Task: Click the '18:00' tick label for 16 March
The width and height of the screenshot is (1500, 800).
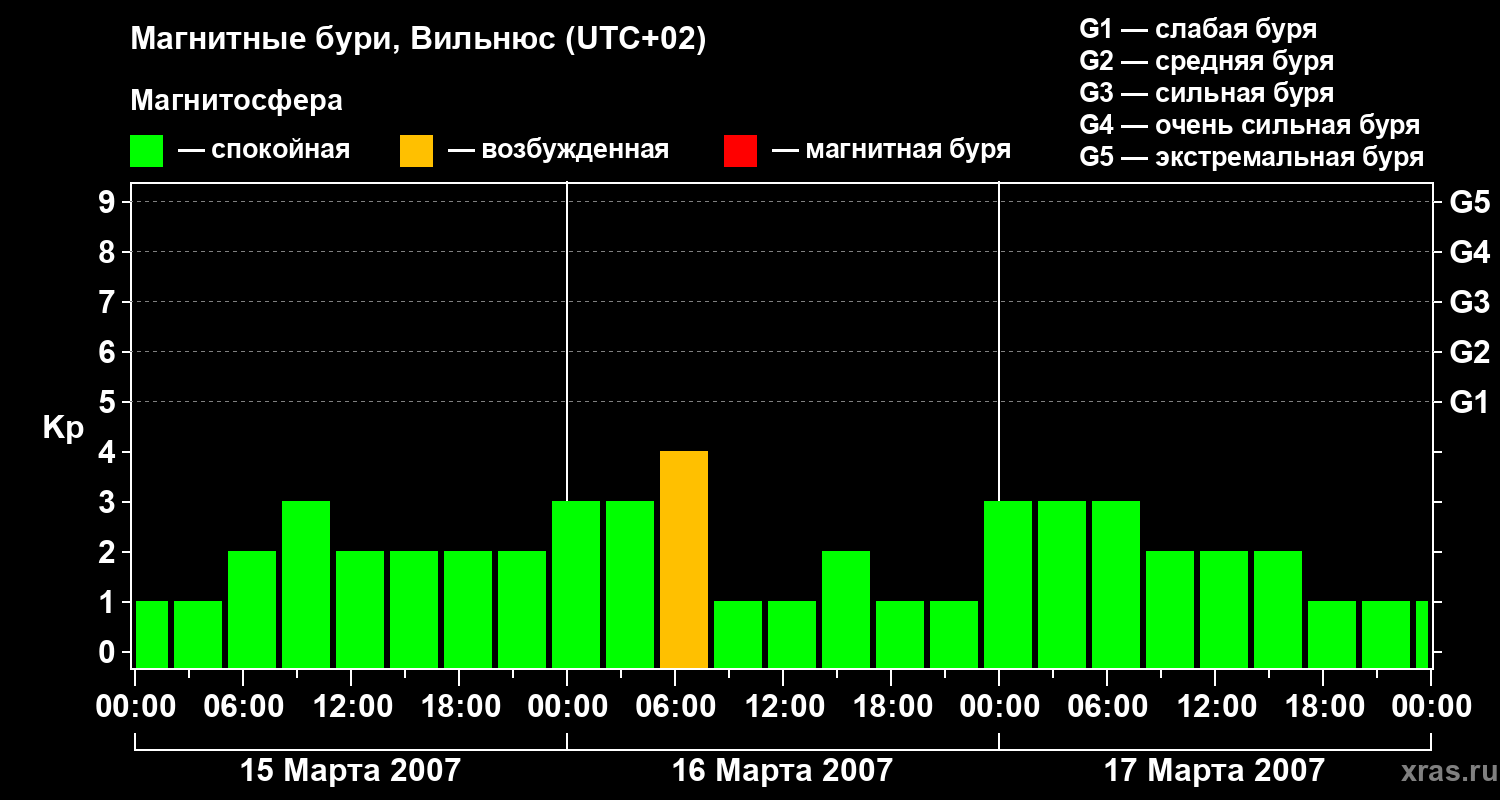Action: pyautogui.click(x=891, y=707)
